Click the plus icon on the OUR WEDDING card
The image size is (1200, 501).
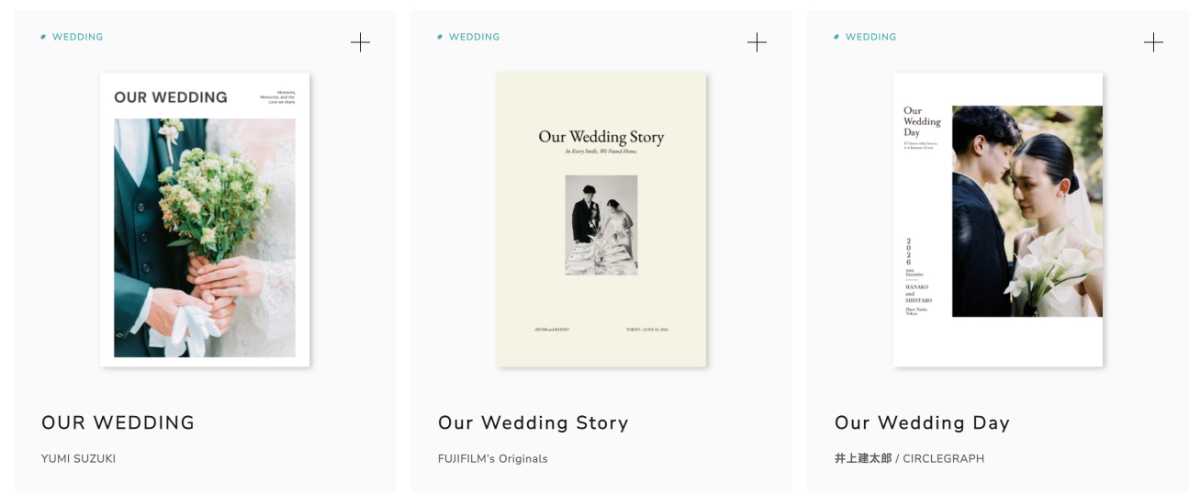[x=360, y=42]
